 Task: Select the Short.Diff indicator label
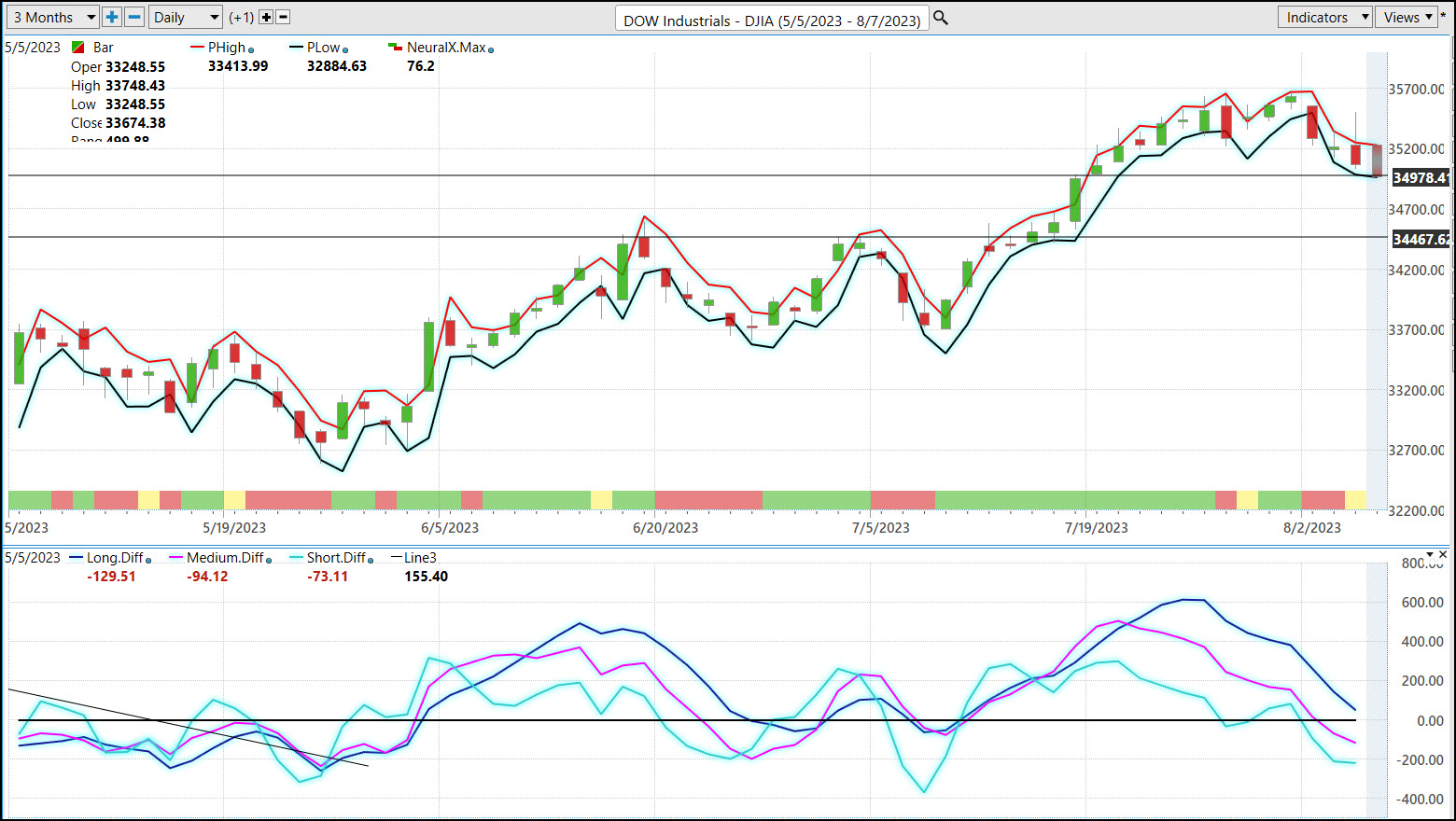pos(336,558)
